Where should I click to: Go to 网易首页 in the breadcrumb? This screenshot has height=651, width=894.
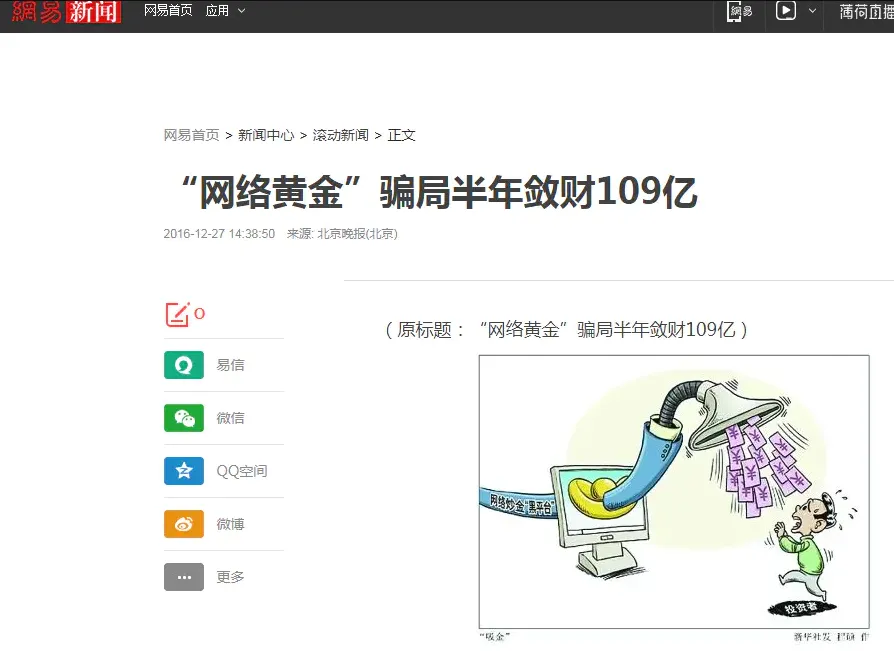tap(191, 135)
